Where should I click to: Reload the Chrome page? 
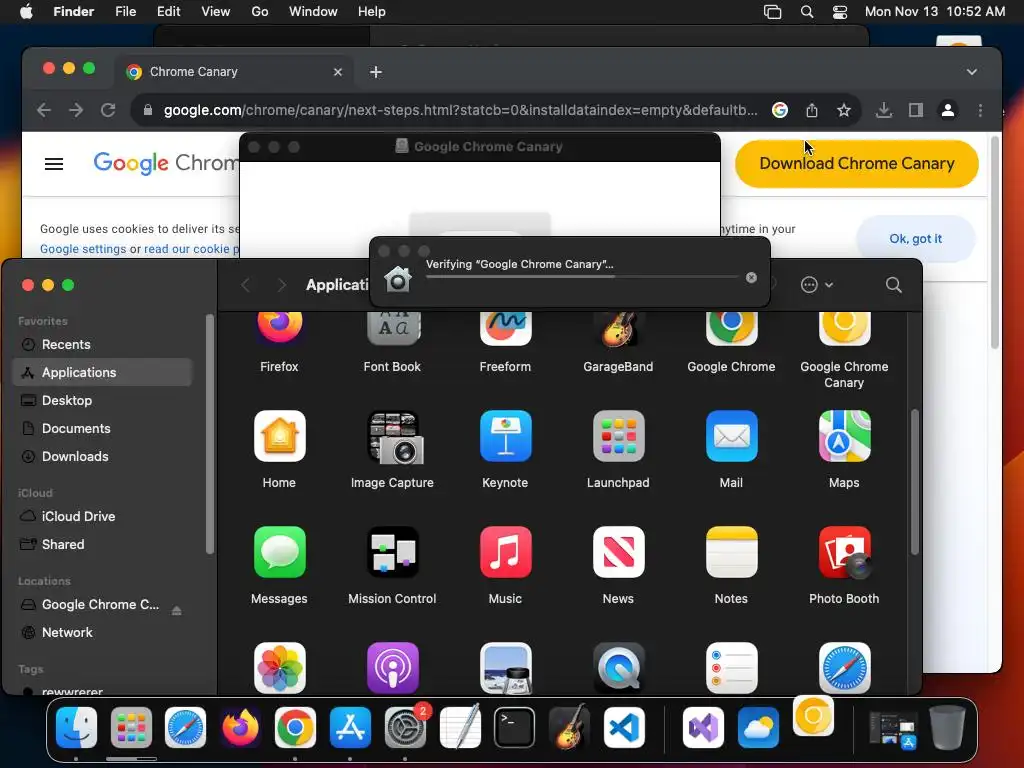(x=108, y=110)
